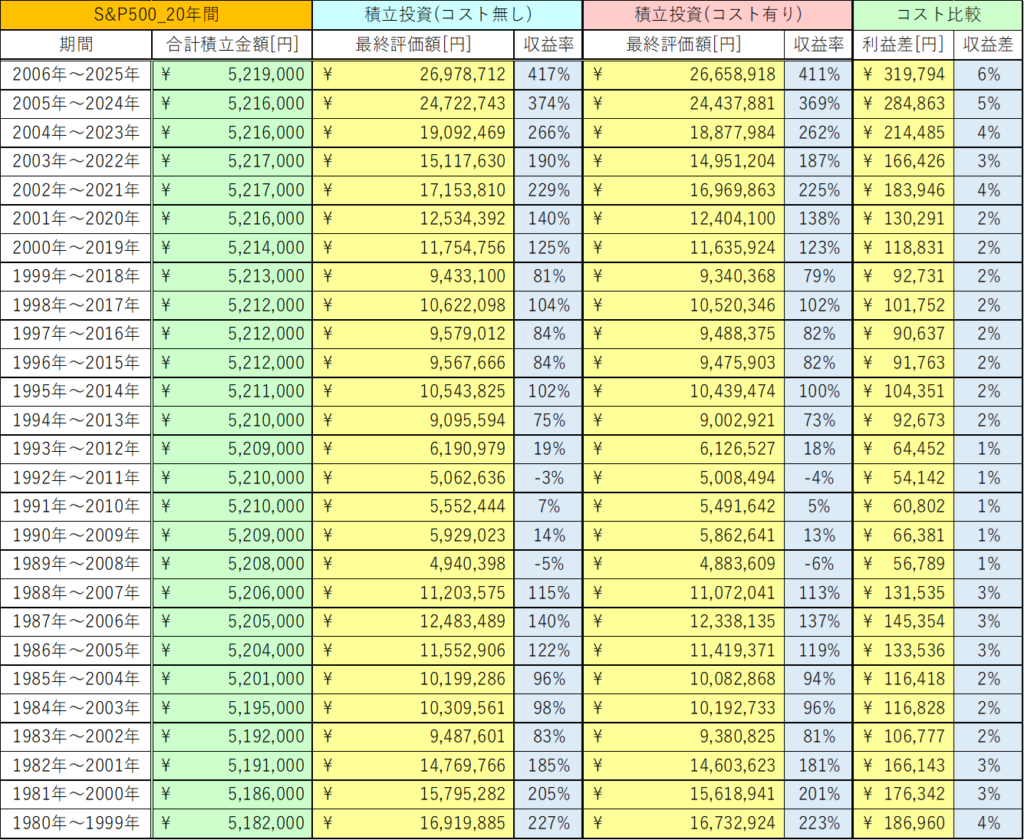Click the 26,978,712 final valuation cell
Viewport: 1024px width, 840px height.
(415, 74)
